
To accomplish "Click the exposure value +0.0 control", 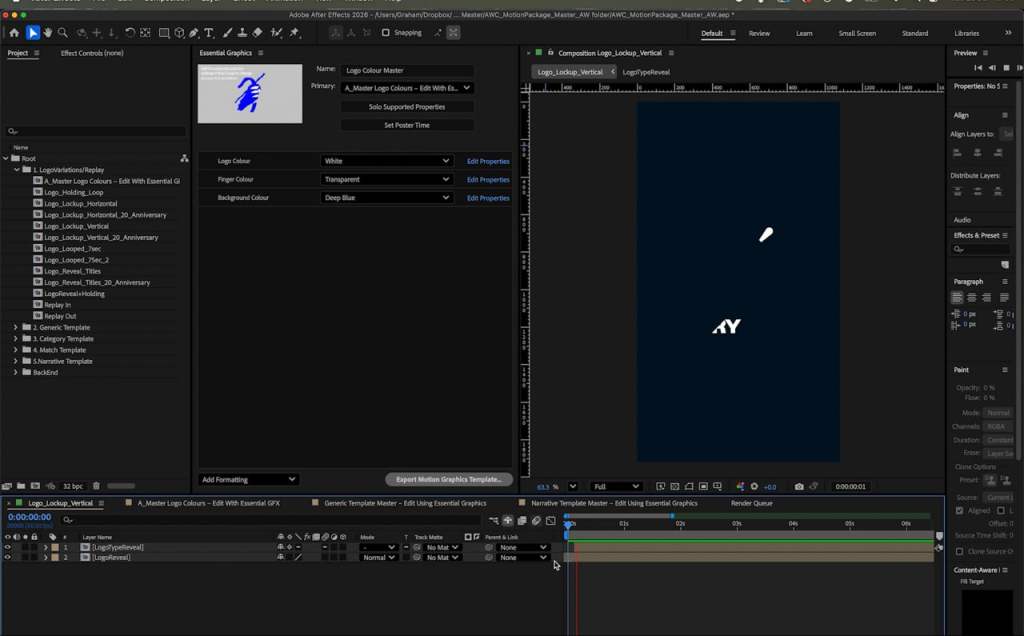I will (x=769, y=487).
